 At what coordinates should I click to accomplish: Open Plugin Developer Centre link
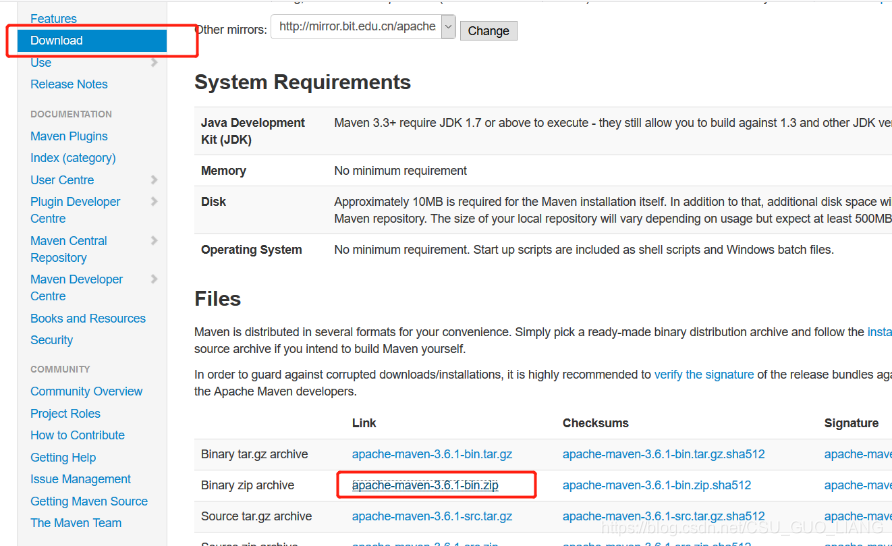[75, 210]
